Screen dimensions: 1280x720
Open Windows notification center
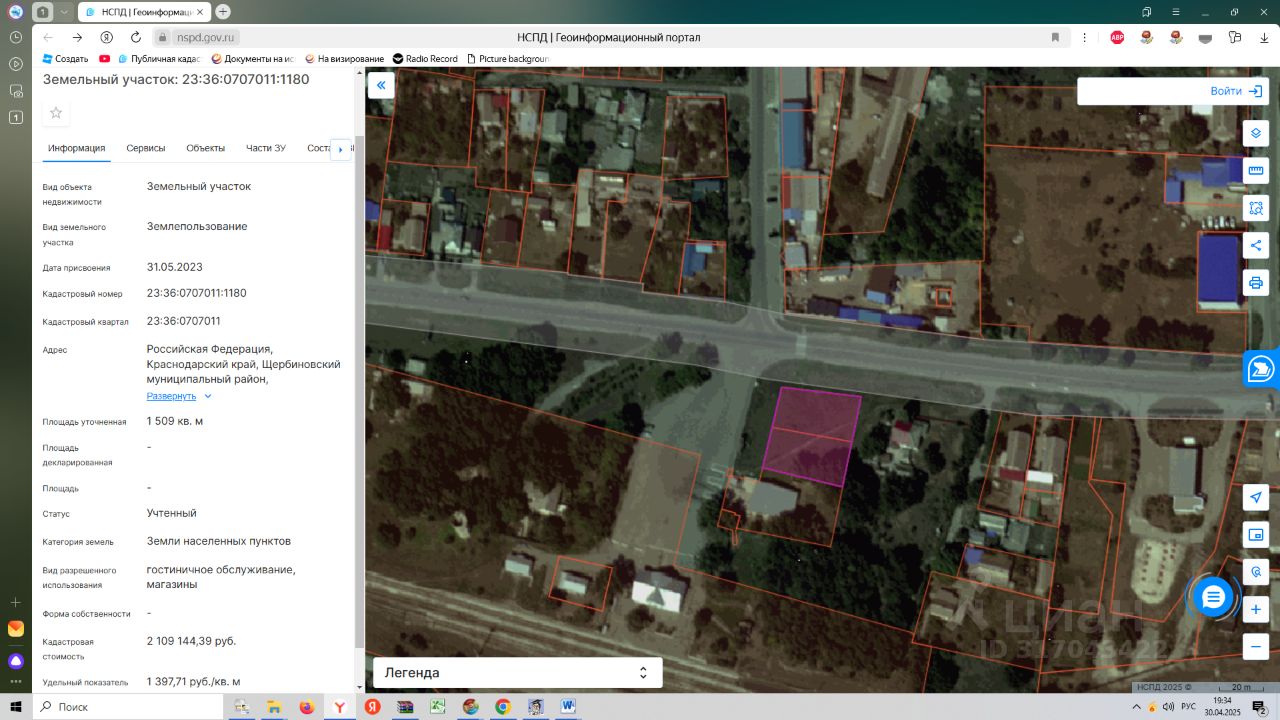(x=1260, y=707)
